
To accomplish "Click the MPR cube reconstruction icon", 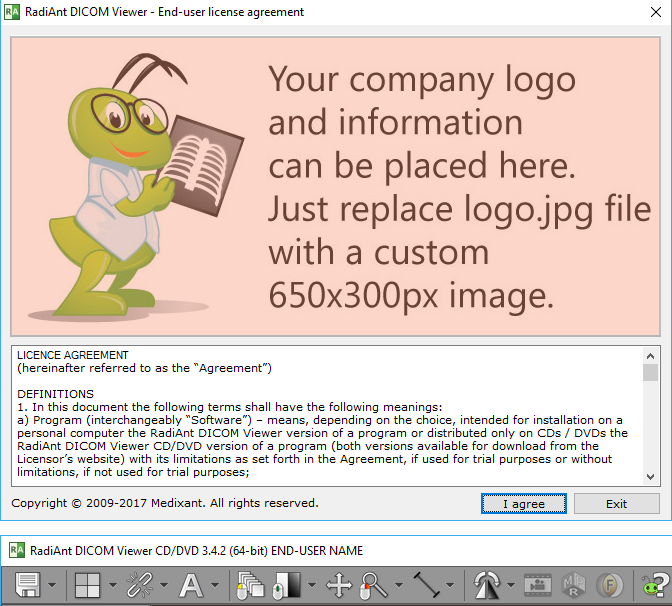I will (573, 585).
